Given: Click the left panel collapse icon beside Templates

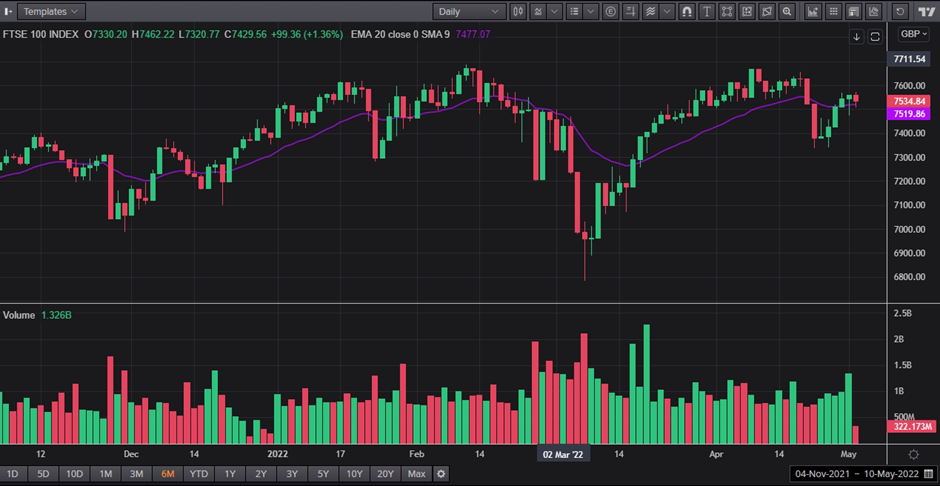Looking at the screenshot, I should tap(8, 11).
